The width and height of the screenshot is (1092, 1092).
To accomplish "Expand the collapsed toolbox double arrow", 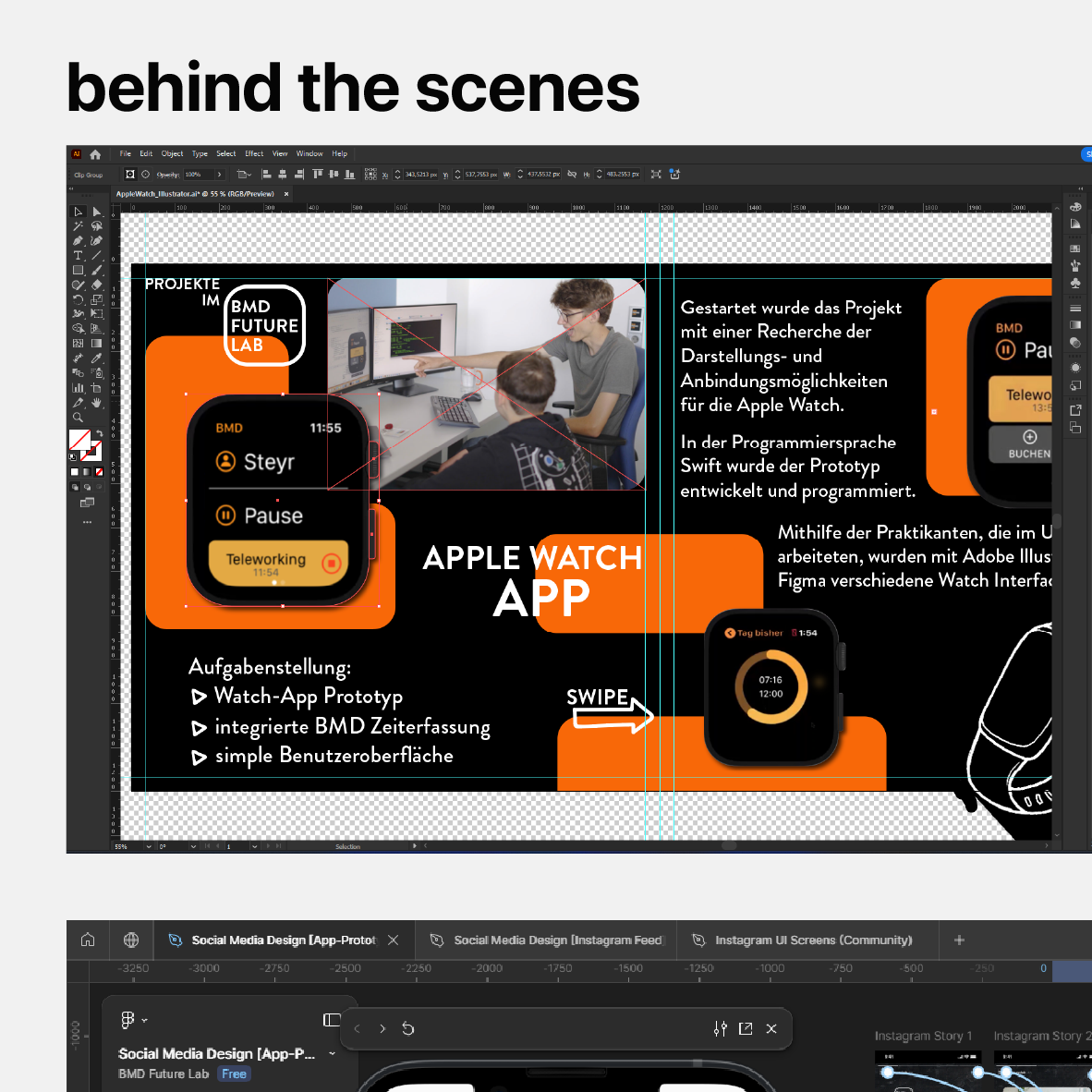I will pyautogui.click(x=70, y=188).
